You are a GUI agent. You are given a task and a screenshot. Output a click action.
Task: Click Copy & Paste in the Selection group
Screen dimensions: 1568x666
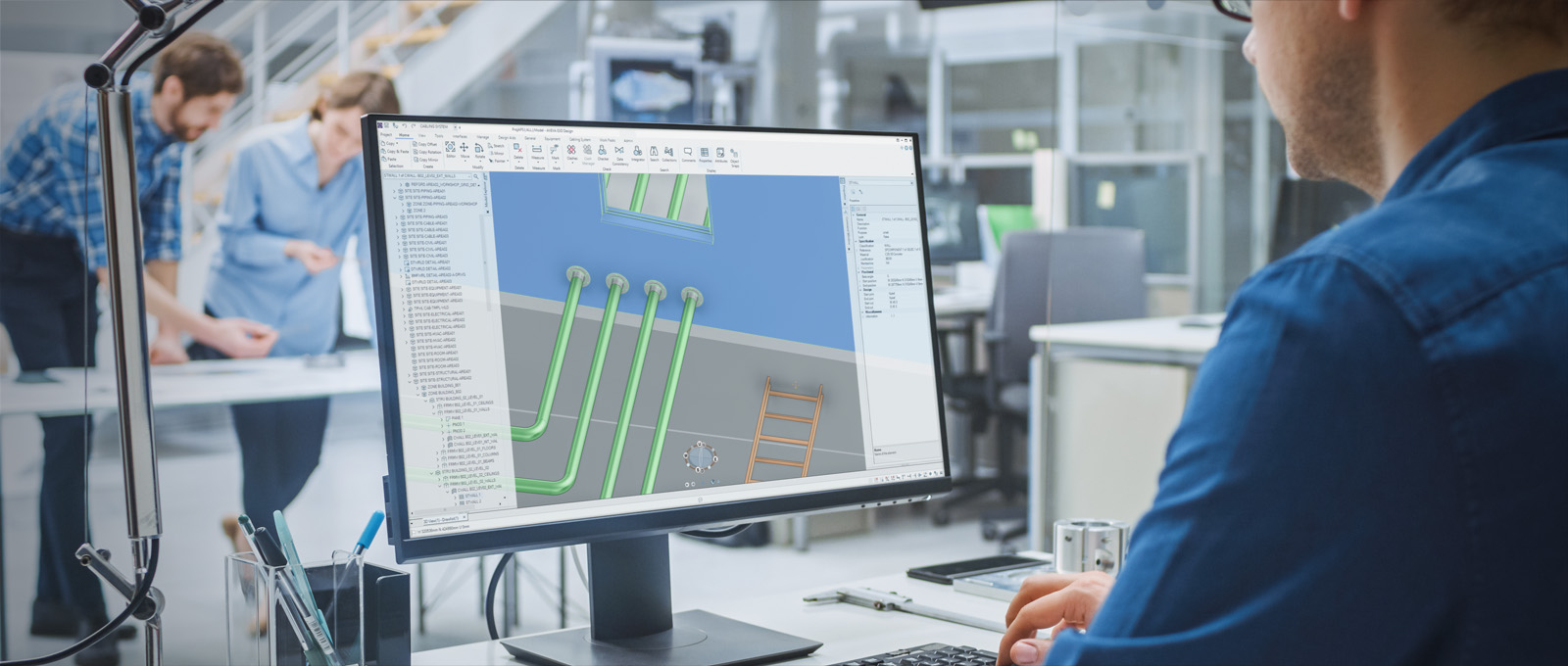pyautogui.click(x=395, y=151)
